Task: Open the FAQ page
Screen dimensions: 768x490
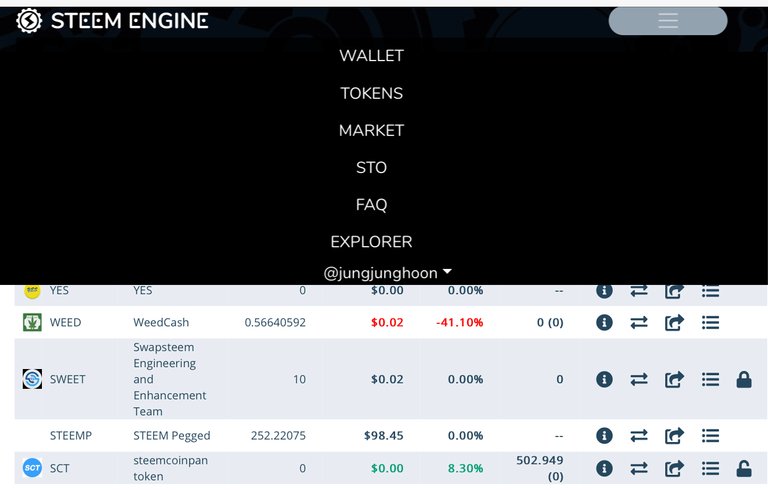Action: (x=371, y=205)
